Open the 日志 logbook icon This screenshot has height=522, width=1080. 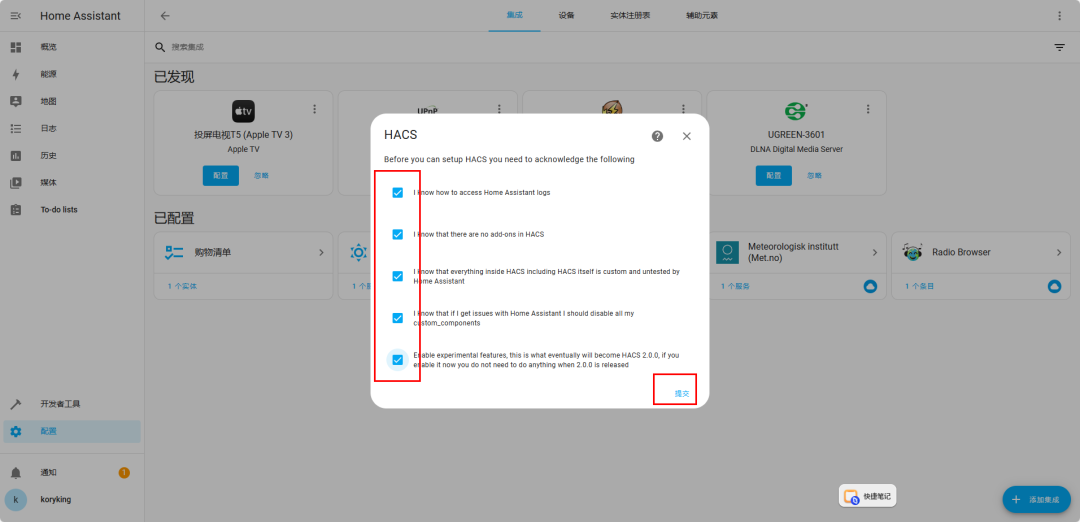click(x=16, y=128)
